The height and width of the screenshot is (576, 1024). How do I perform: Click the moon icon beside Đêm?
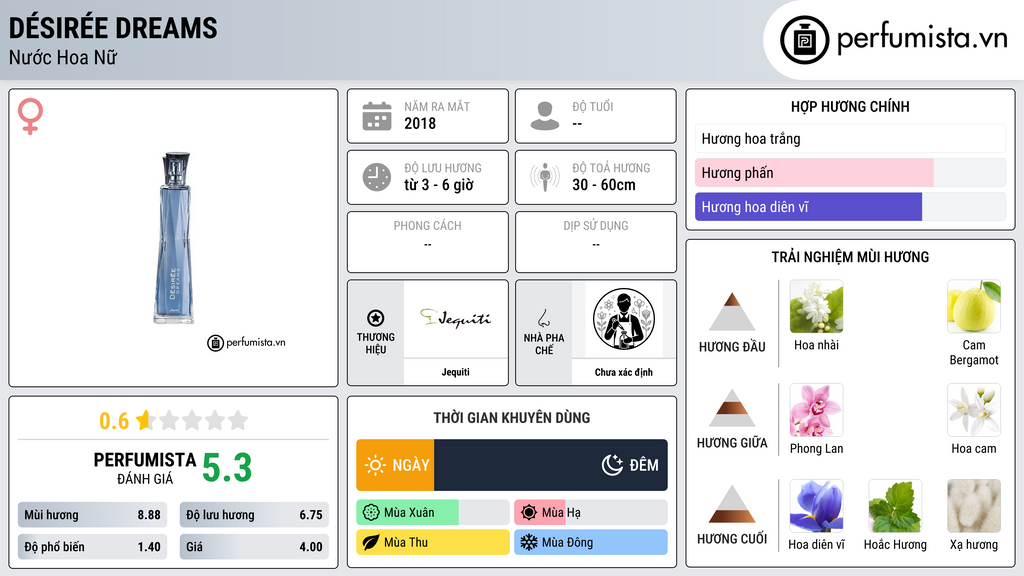[x=612, y=465]
